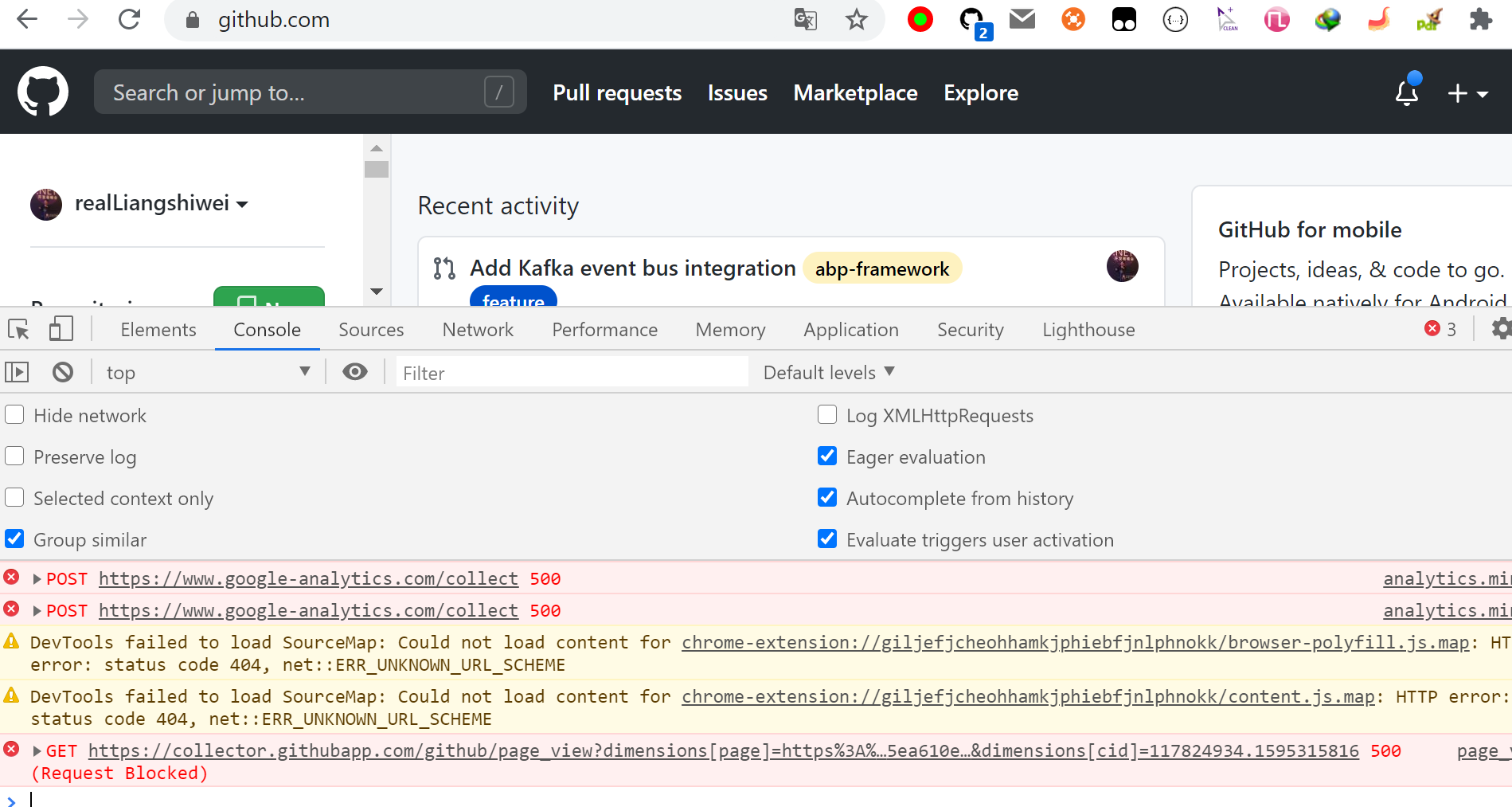Screen dimensions: 1512x807
Task: Switch to the Network tab
Action: [478, 330]
